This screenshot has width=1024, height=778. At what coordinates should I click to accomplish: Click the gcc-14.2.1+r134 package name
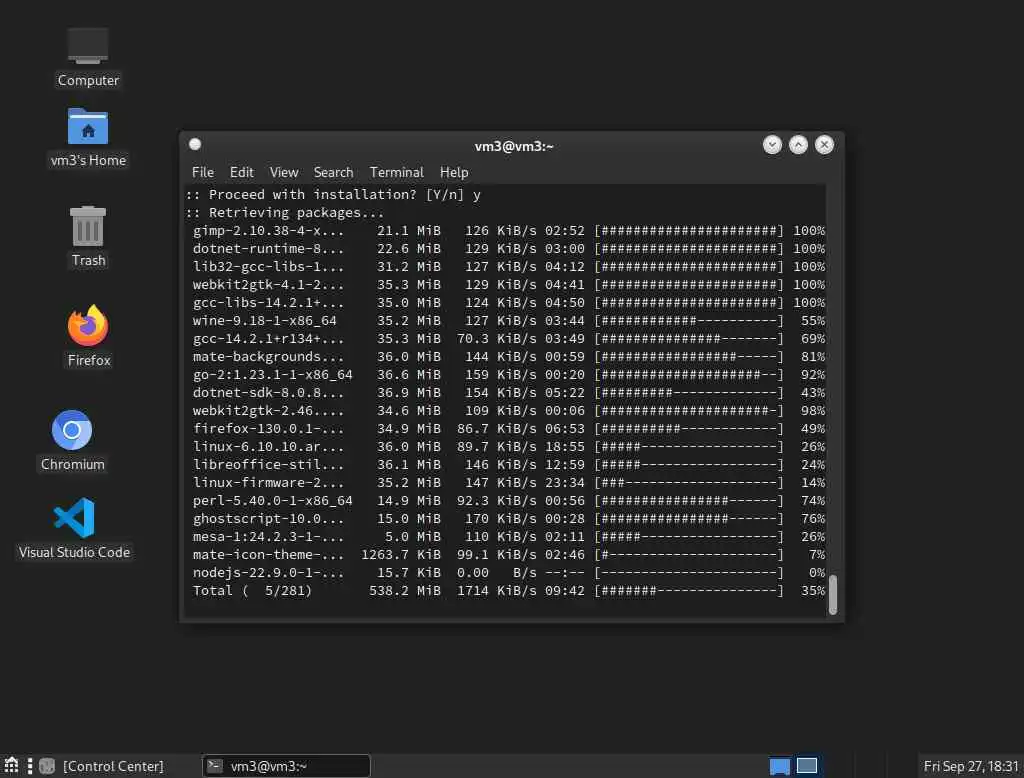268,338
